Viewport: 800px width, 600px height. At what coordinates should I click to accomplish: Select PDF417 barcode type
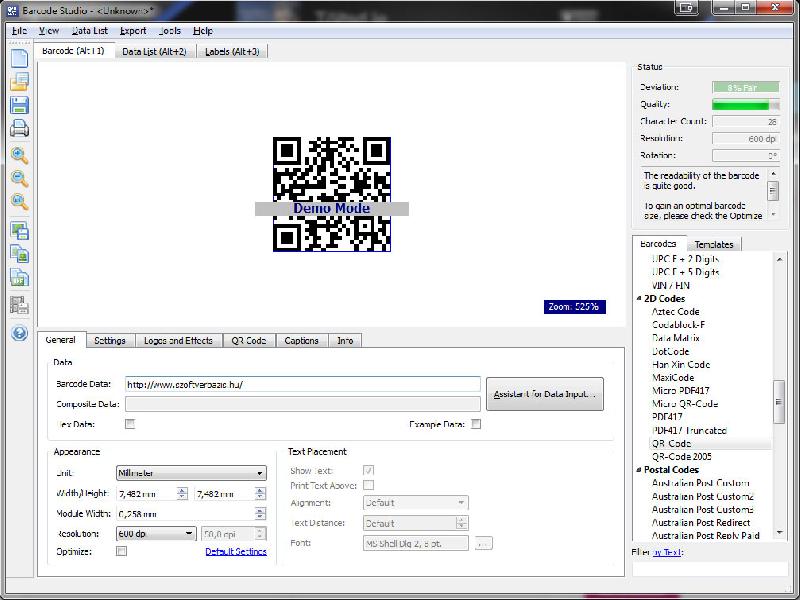667,417
